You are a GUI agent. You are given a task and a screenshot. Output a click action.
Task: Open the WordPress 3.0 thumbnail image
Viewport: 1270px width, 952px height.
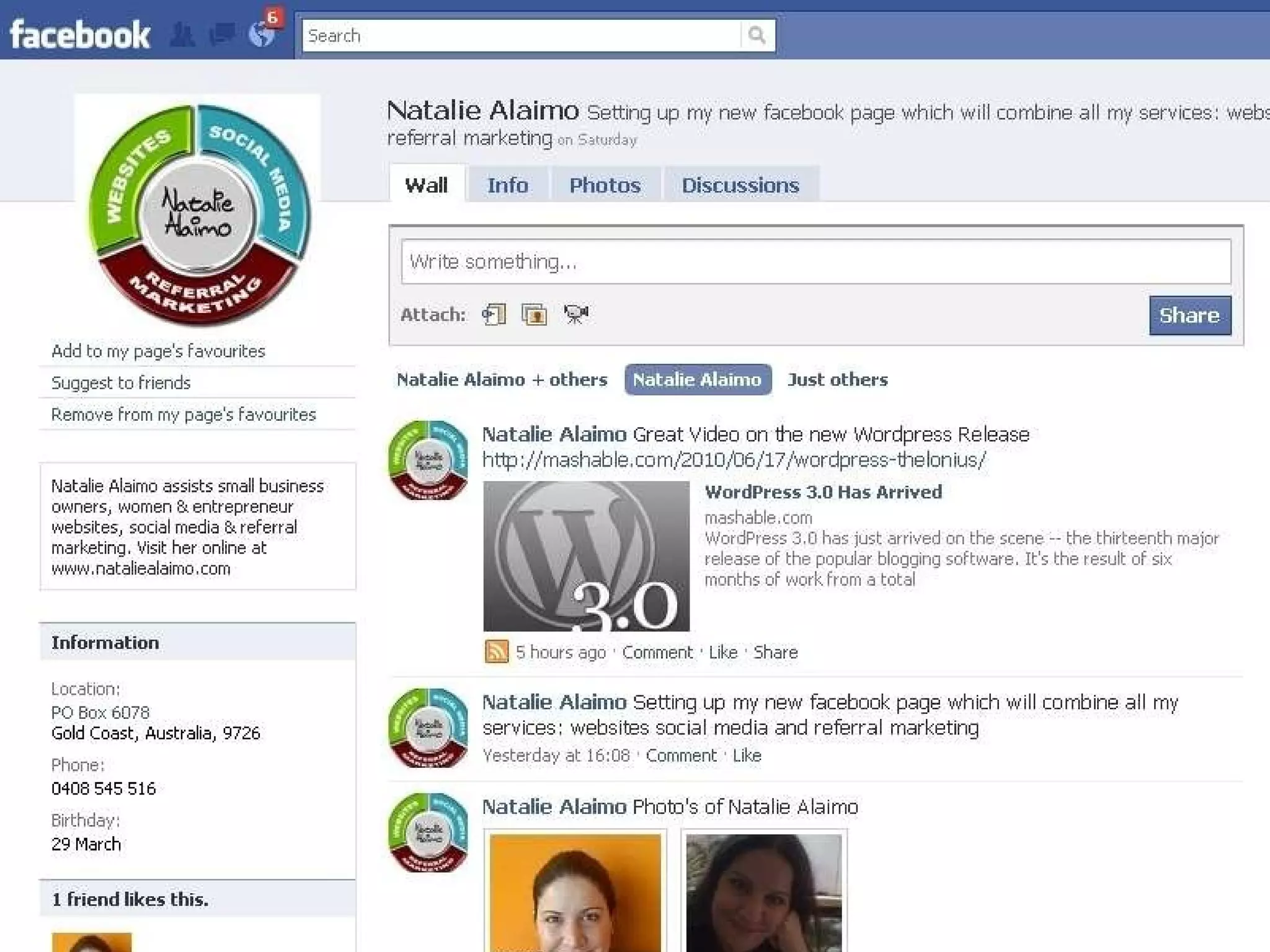[586, 556]
